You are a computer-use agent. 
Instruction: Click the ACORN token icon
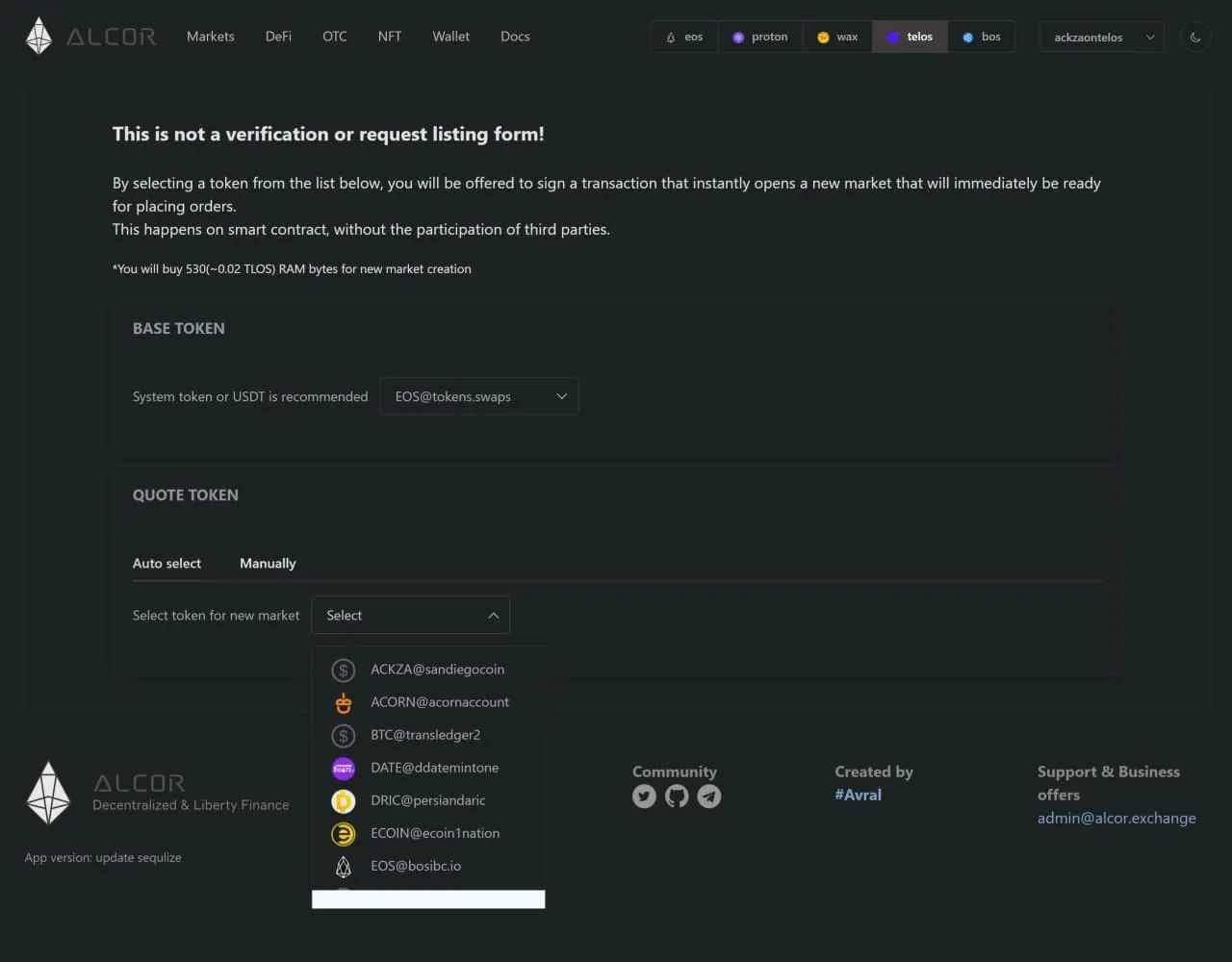click(x=344, y=703)
